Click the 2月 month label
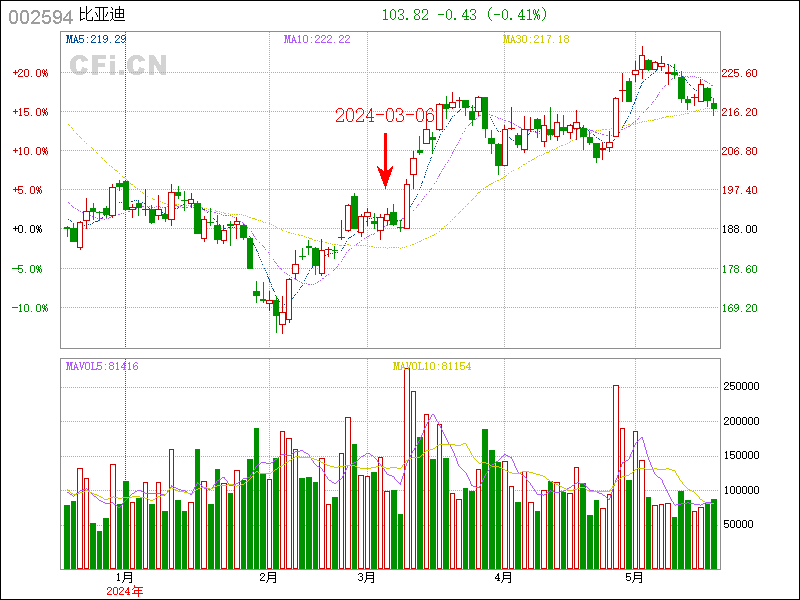This screenshot has height=600, width=800. tap(268, 578)
